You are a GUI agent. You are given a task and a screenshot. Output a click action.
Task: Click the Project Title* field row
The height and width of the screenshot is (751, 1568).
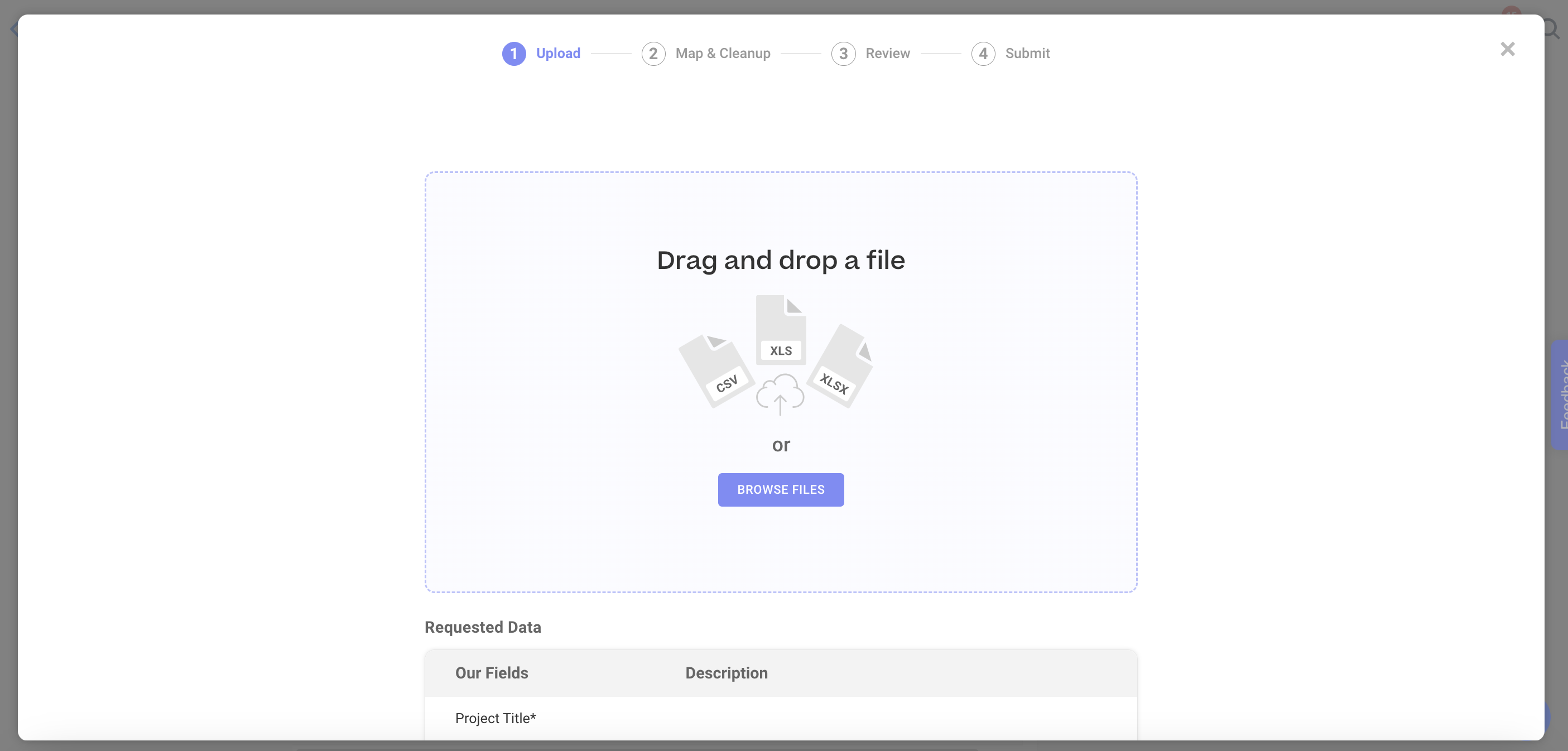(496, 718)
